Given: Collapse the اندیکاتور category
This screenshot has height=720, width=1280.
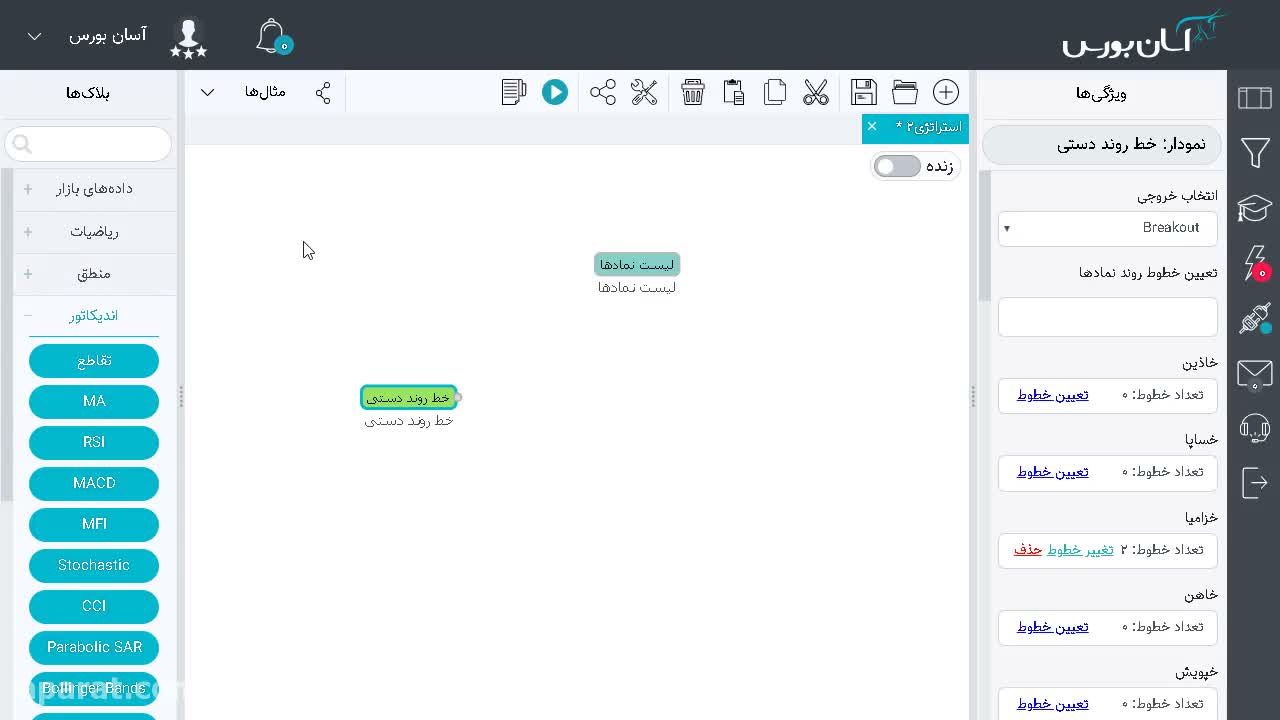Looking at the screenshot, I should click(94, 316).
